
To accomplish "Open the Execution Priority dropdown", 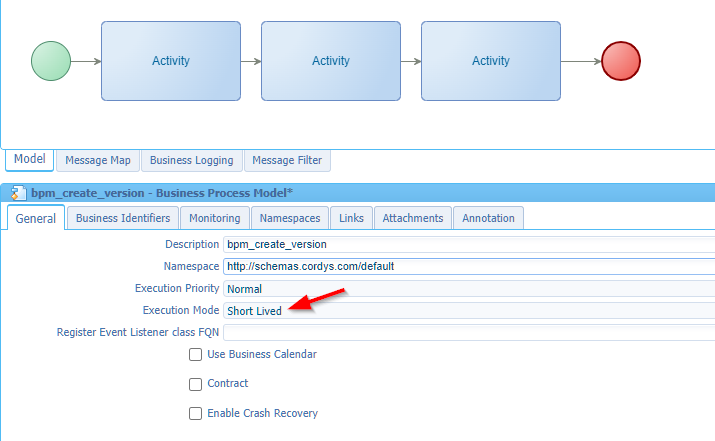I will click(x=468, y=289).
